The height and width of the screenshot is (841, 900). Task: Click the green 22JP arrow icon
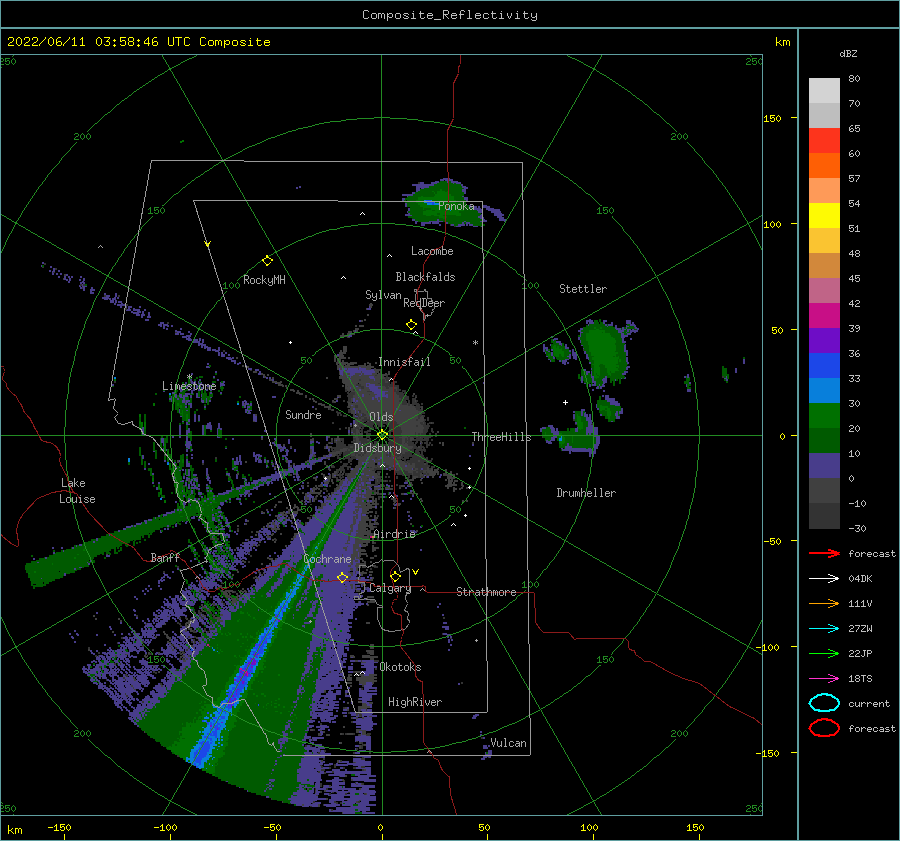[824, 653]
